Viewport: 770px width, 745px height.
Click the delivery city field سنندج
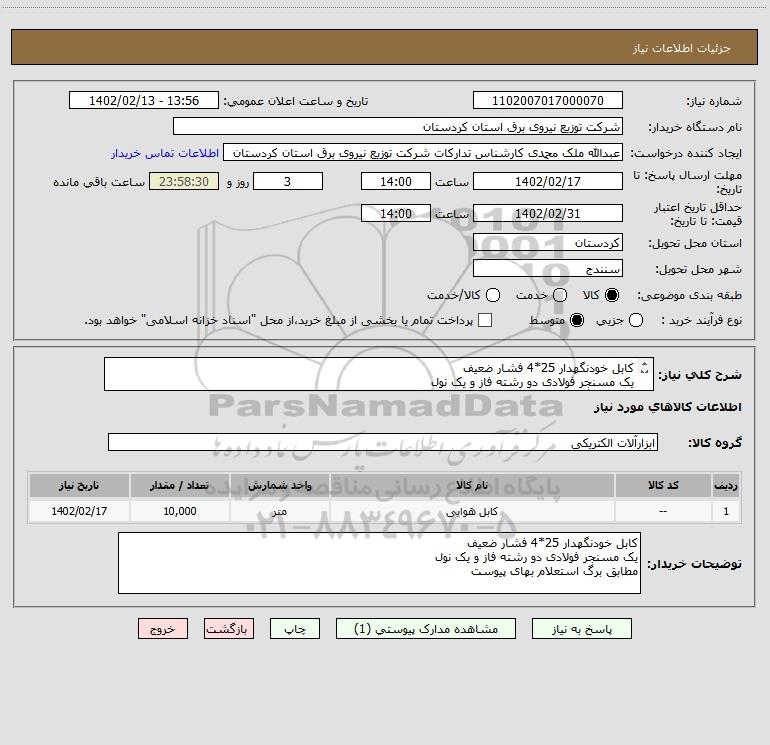548,268
